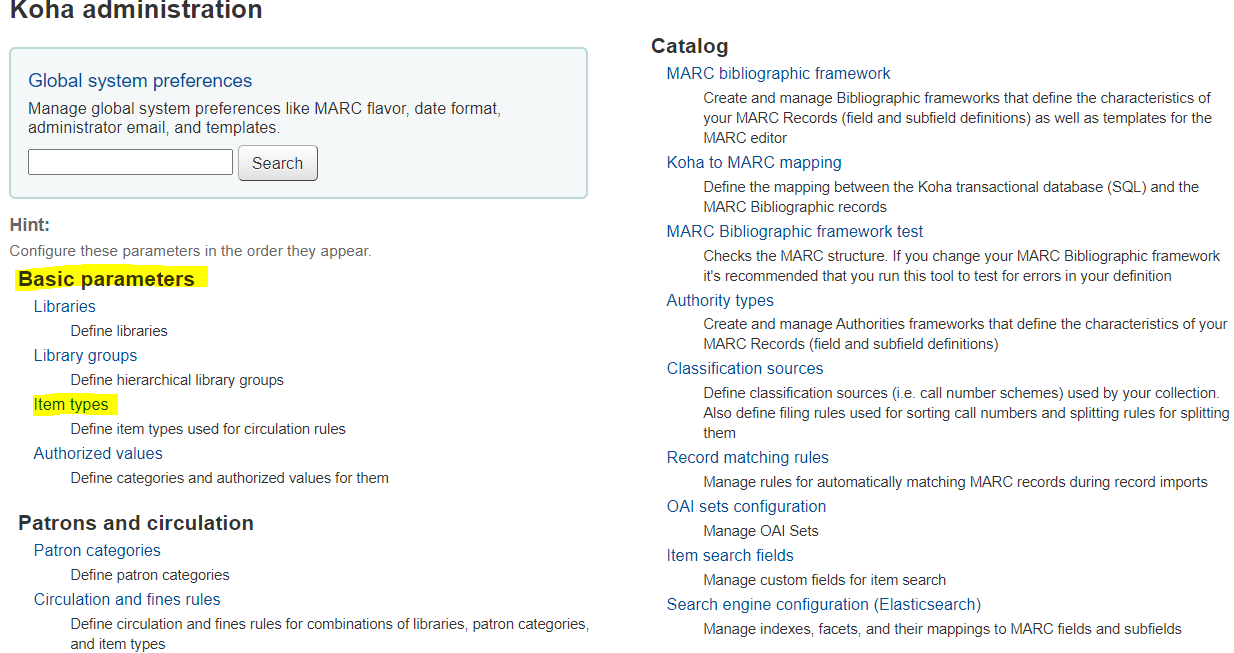The image size is (1234, 653).
Task: Click the MARC bibliographic framework description
Action: click(x=958, y=118)
